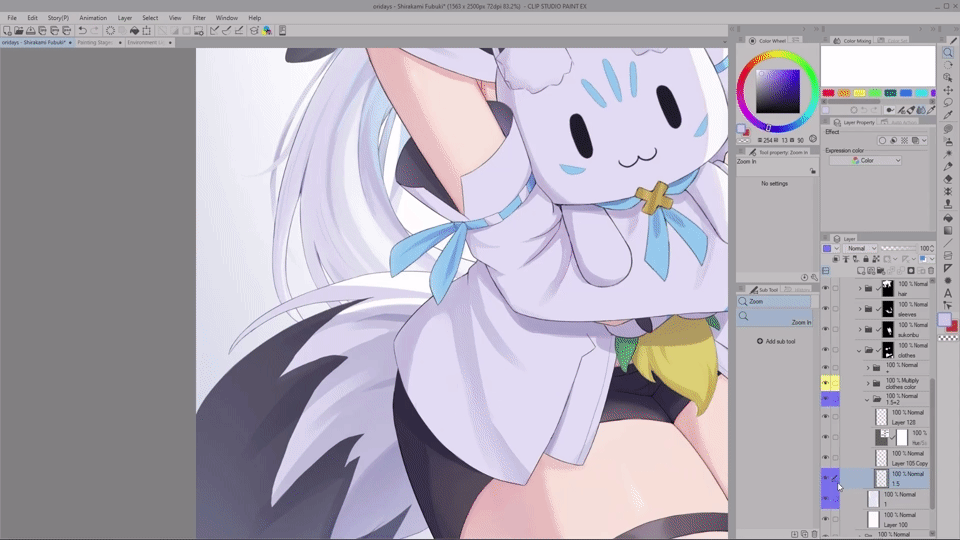Click the New file toolbar icon

coord(7,31)
